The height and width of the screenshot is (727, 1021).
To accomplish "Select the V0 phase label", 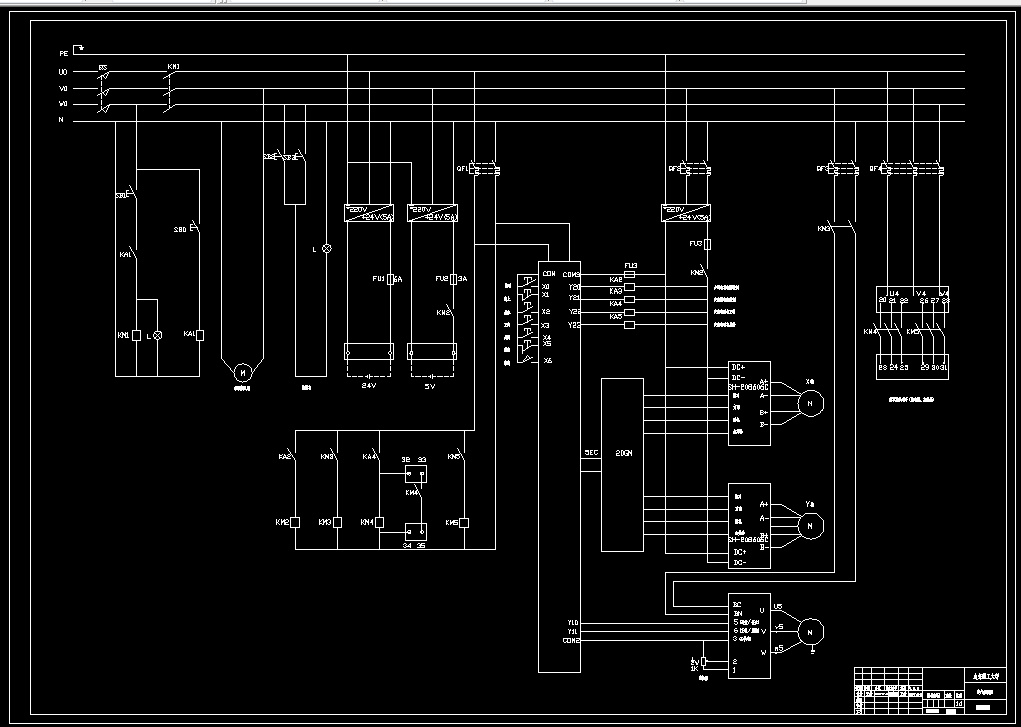I will tap(63, 89).
